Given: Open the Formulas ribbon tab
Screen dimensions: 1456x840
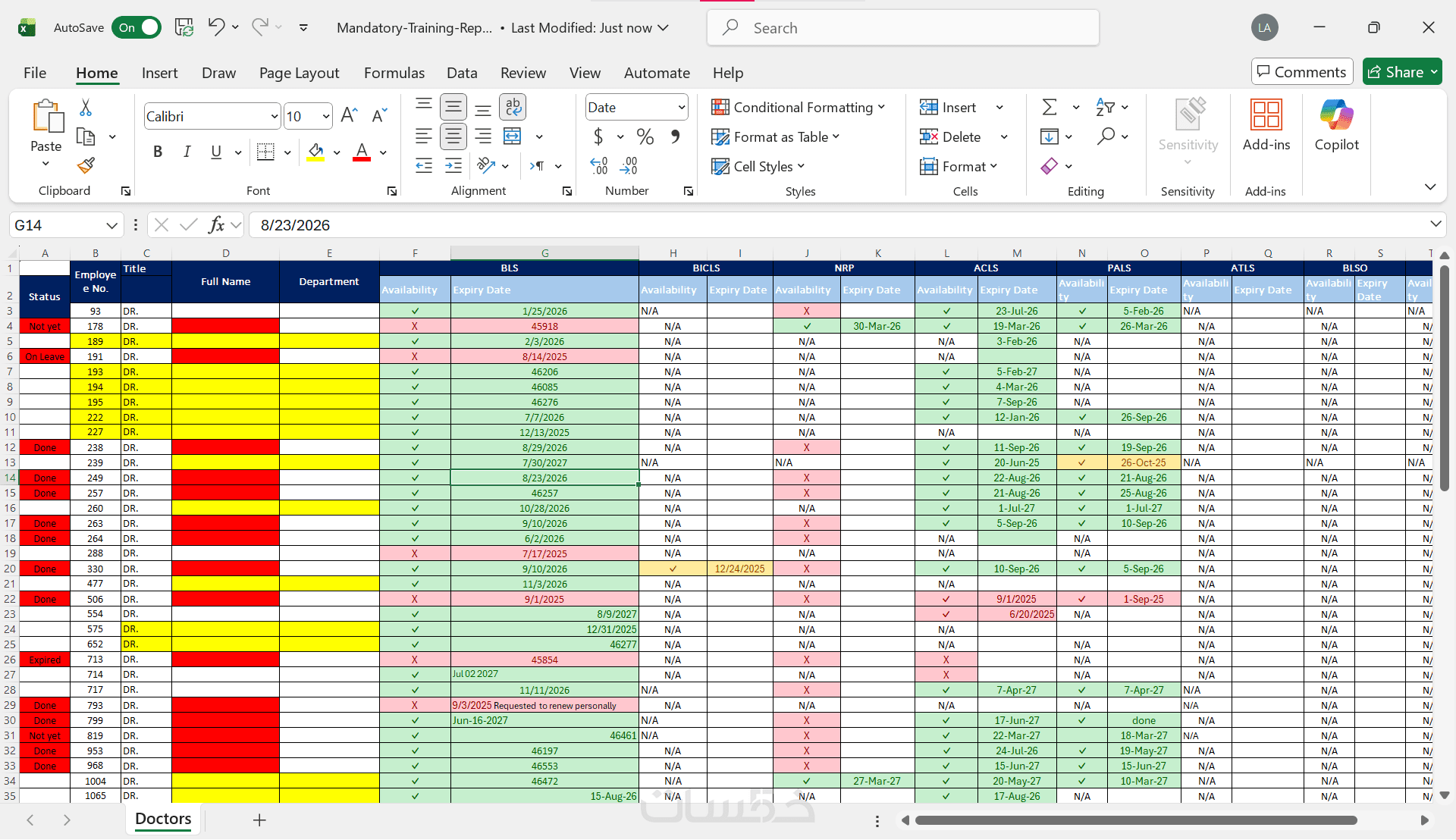Looking at the screenshot, I should pyautogui.click(x=394, y=73).
